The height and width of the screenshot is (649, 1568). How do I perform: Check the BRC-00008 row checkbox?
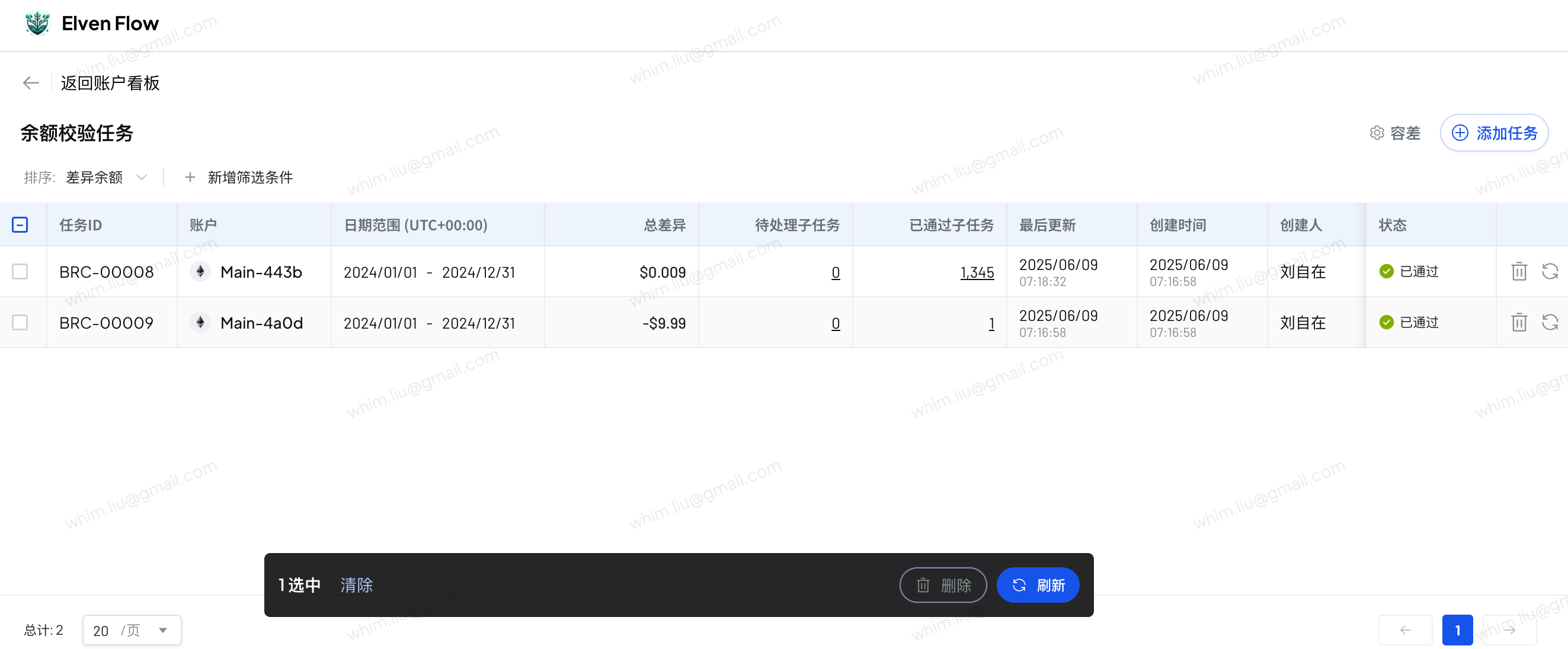coord(20,271)
